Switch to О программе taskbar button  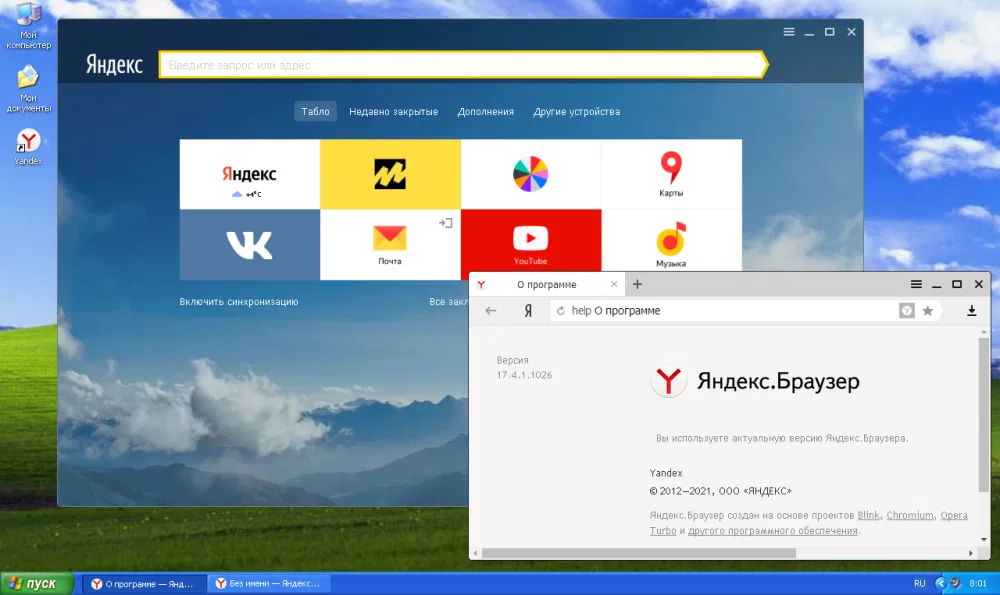[x=145, y=584]
